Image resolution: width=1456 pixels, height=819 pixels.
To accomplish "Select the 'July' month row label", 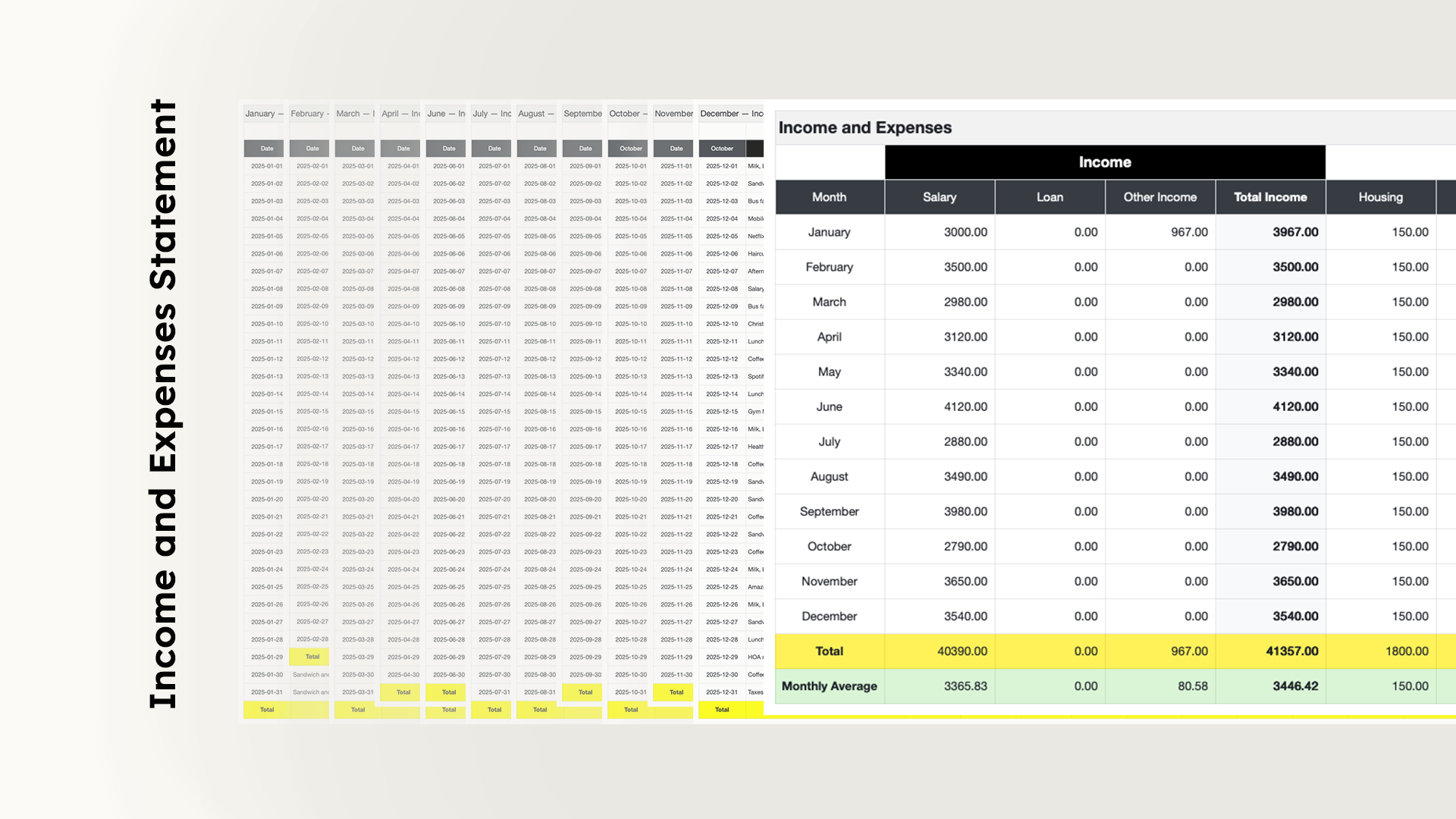I will click(x=830, y=441).
